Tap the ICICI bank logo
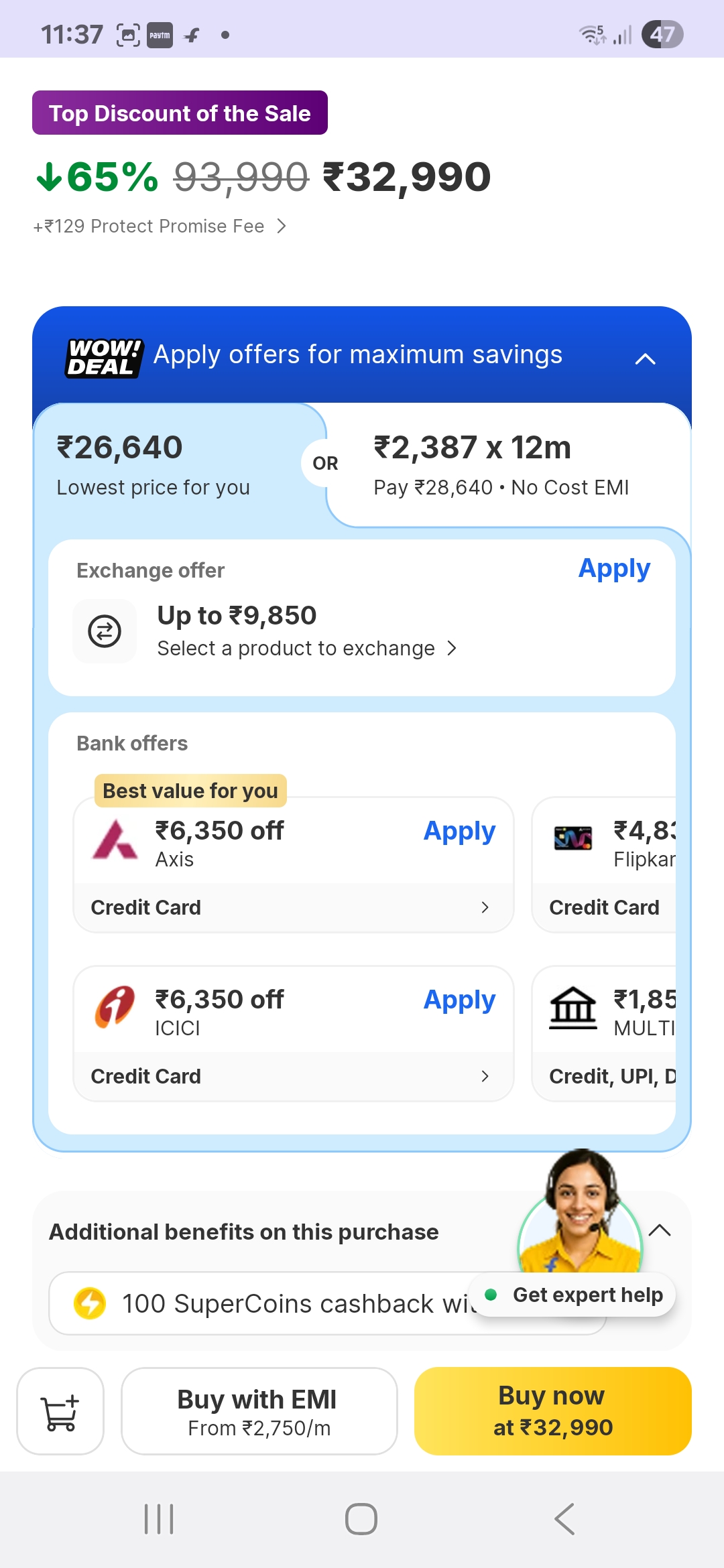Image resolution: width=724 pixels, height=1568 pixels. 115,1007
